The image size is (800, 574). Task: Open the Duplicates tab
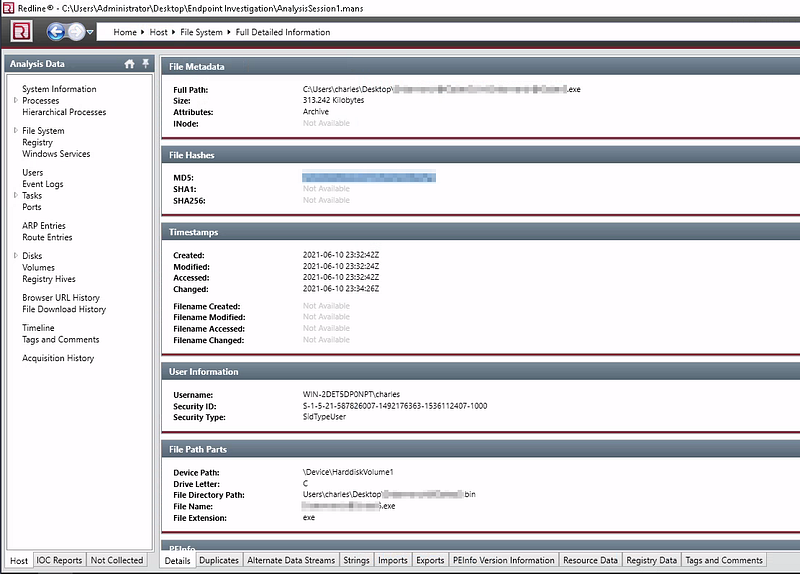[x=219, y=560]
